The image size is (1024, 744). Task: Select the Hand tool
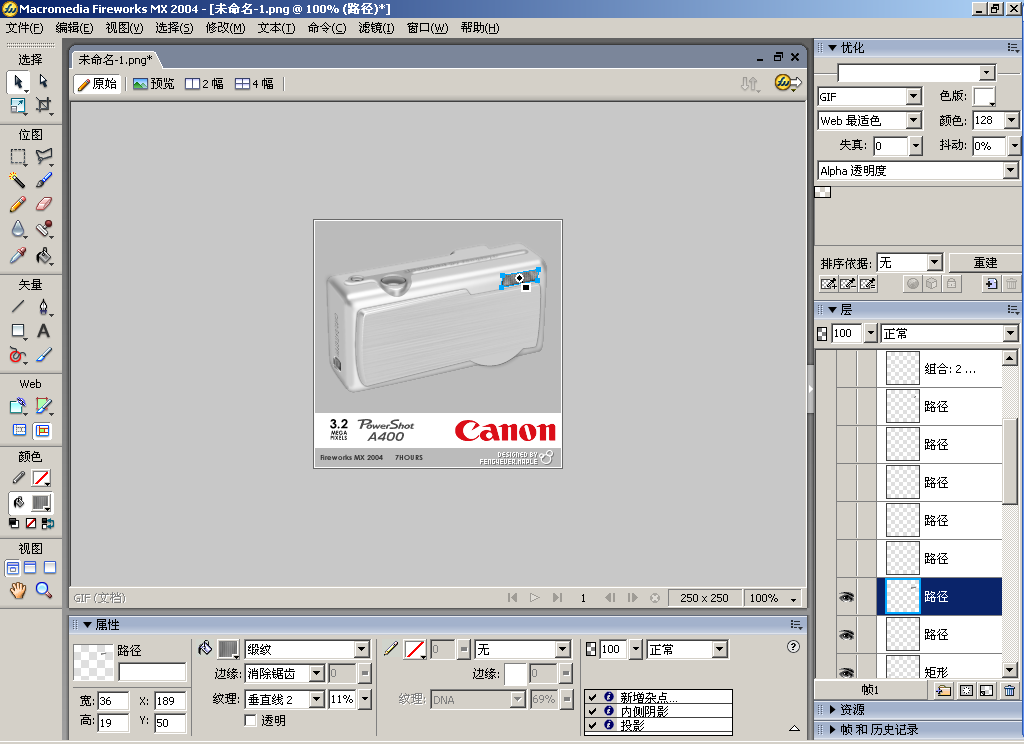point(18,590)
